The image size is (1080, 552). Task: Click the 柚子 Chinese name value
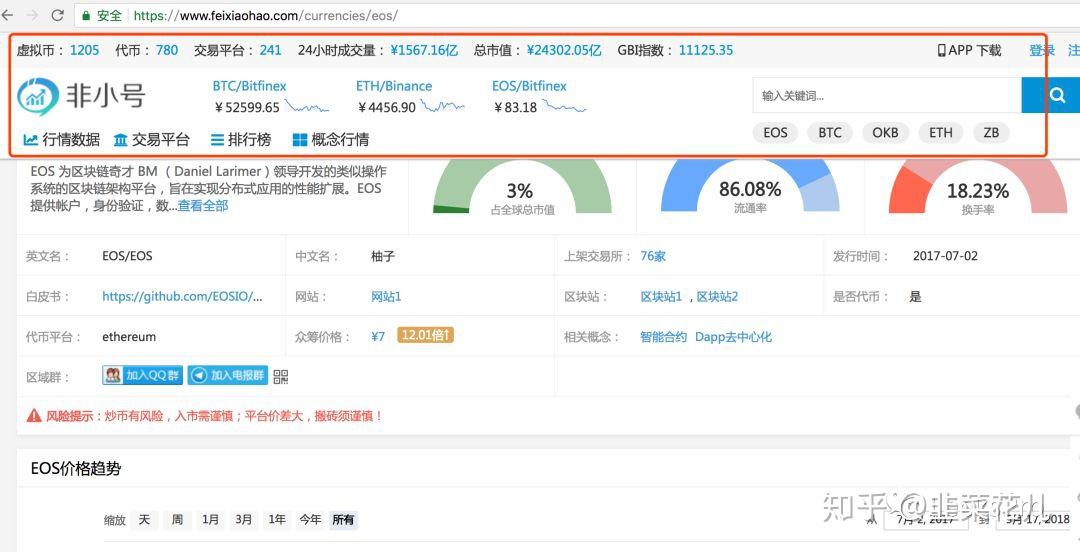click(x=383, y=256)
